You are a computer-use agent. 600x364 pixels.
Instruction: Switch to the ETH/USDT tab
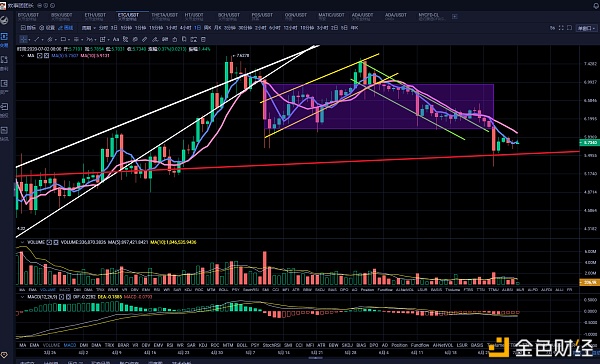pos(95,16)
